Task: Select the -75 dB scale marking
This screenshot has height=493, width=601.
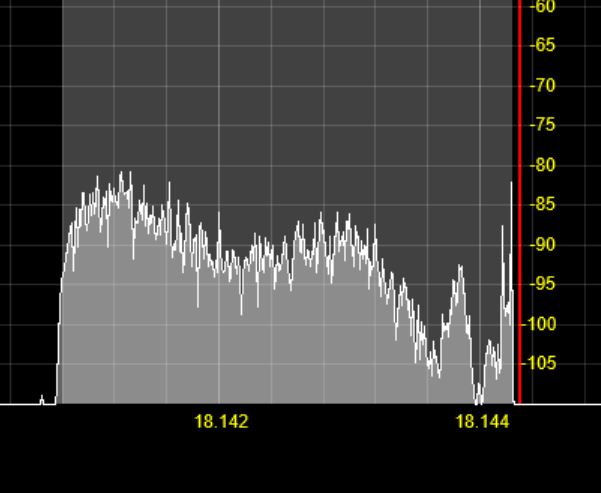Action: point(543,125)
